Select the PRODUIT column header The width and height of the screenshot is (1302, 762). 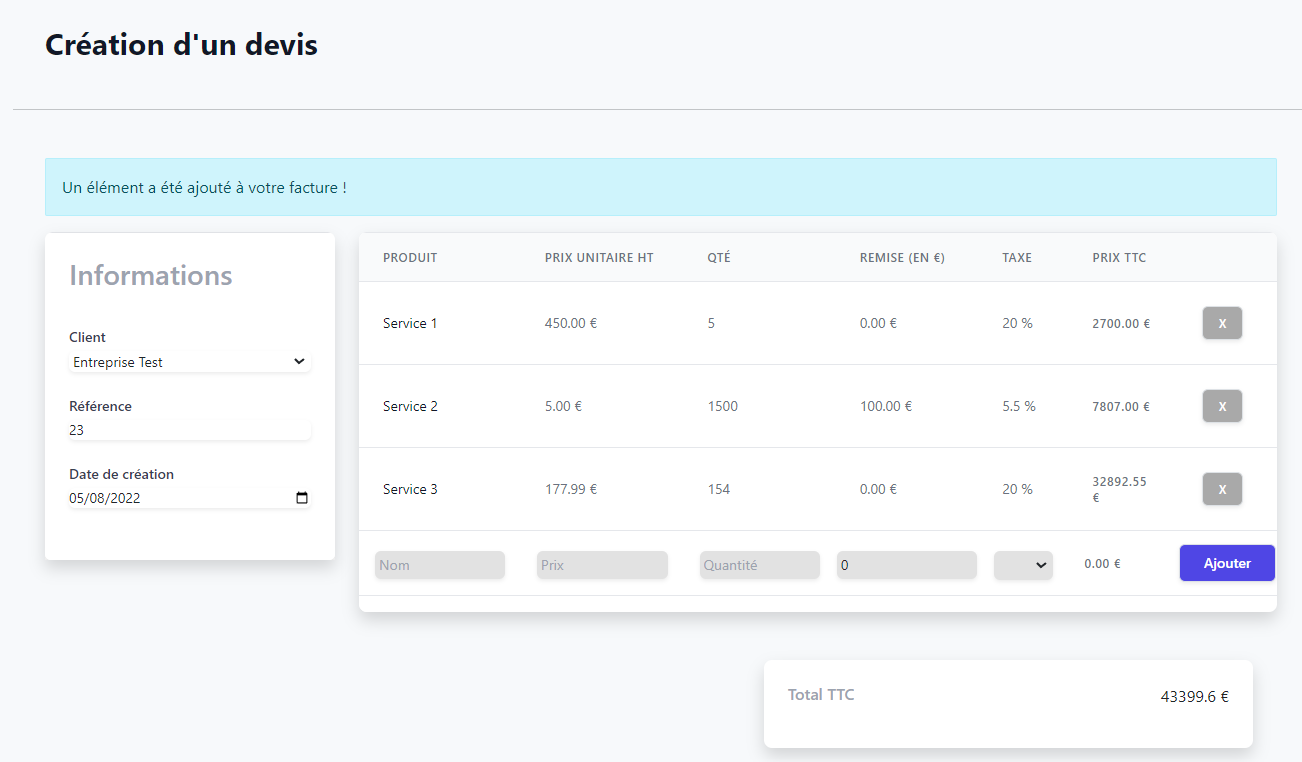(x=409, y=257)
